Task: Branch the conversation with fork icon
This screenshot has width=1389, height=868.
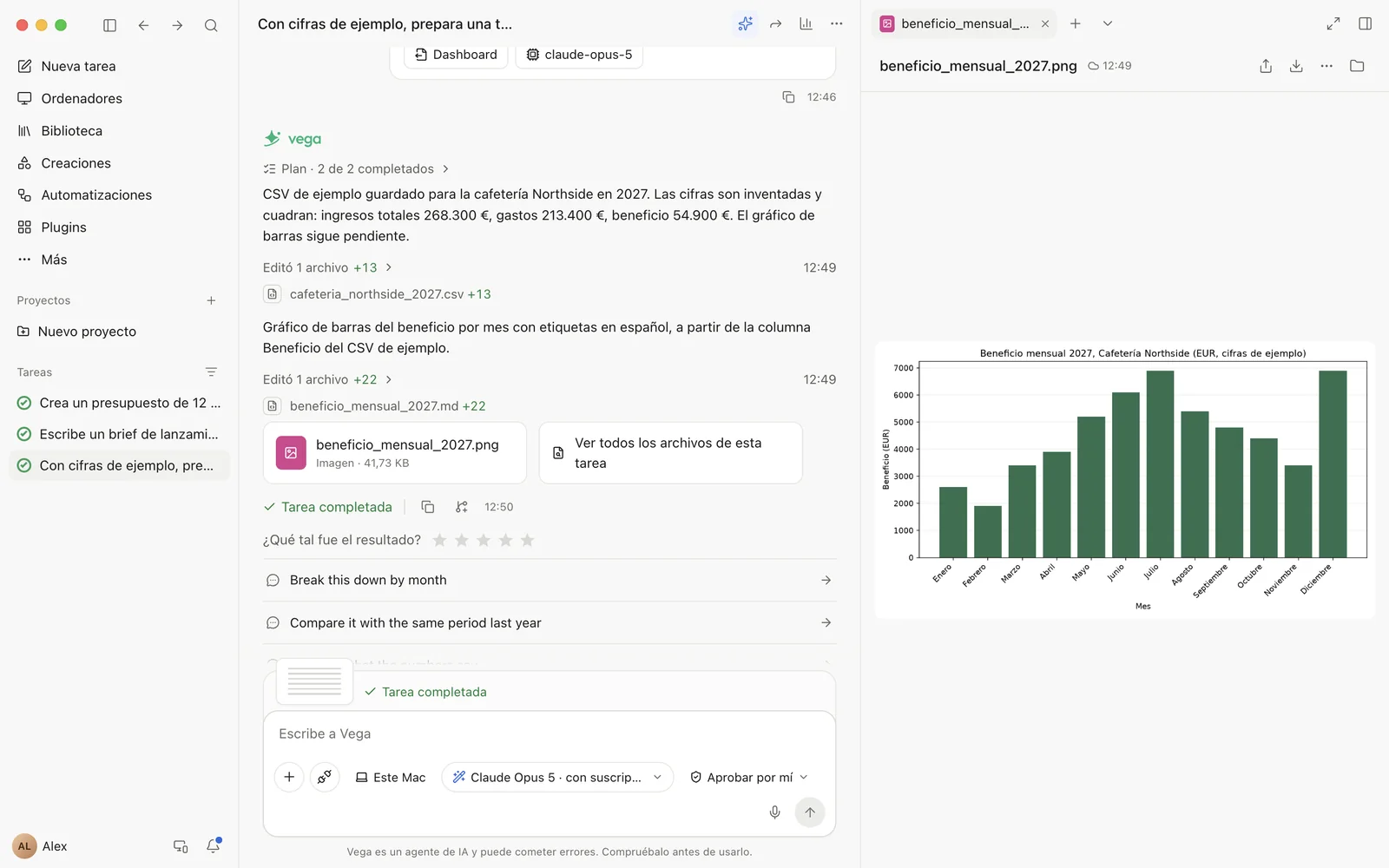Action: click(462, 507)
